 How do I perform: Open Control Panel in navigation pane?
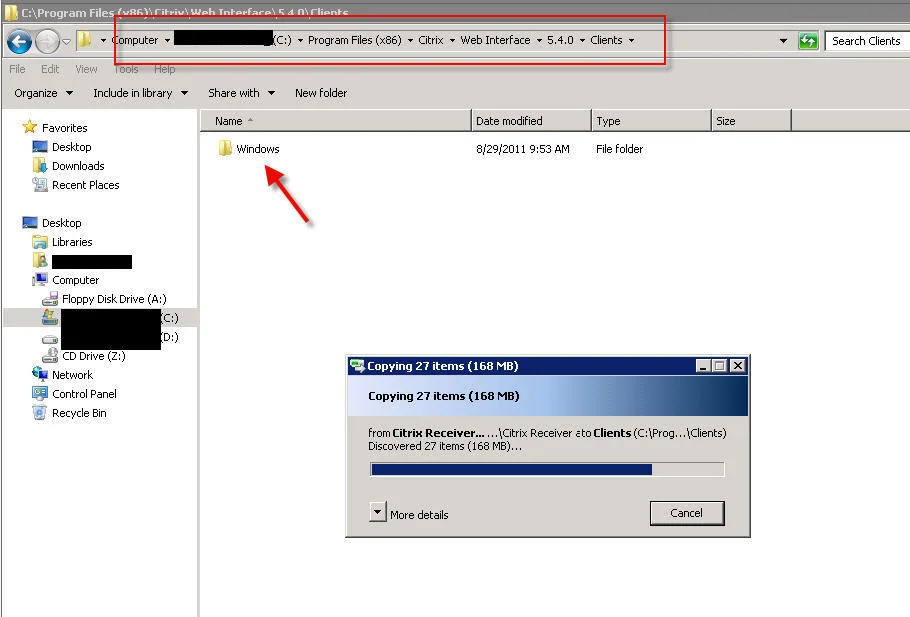pos(84,394)
